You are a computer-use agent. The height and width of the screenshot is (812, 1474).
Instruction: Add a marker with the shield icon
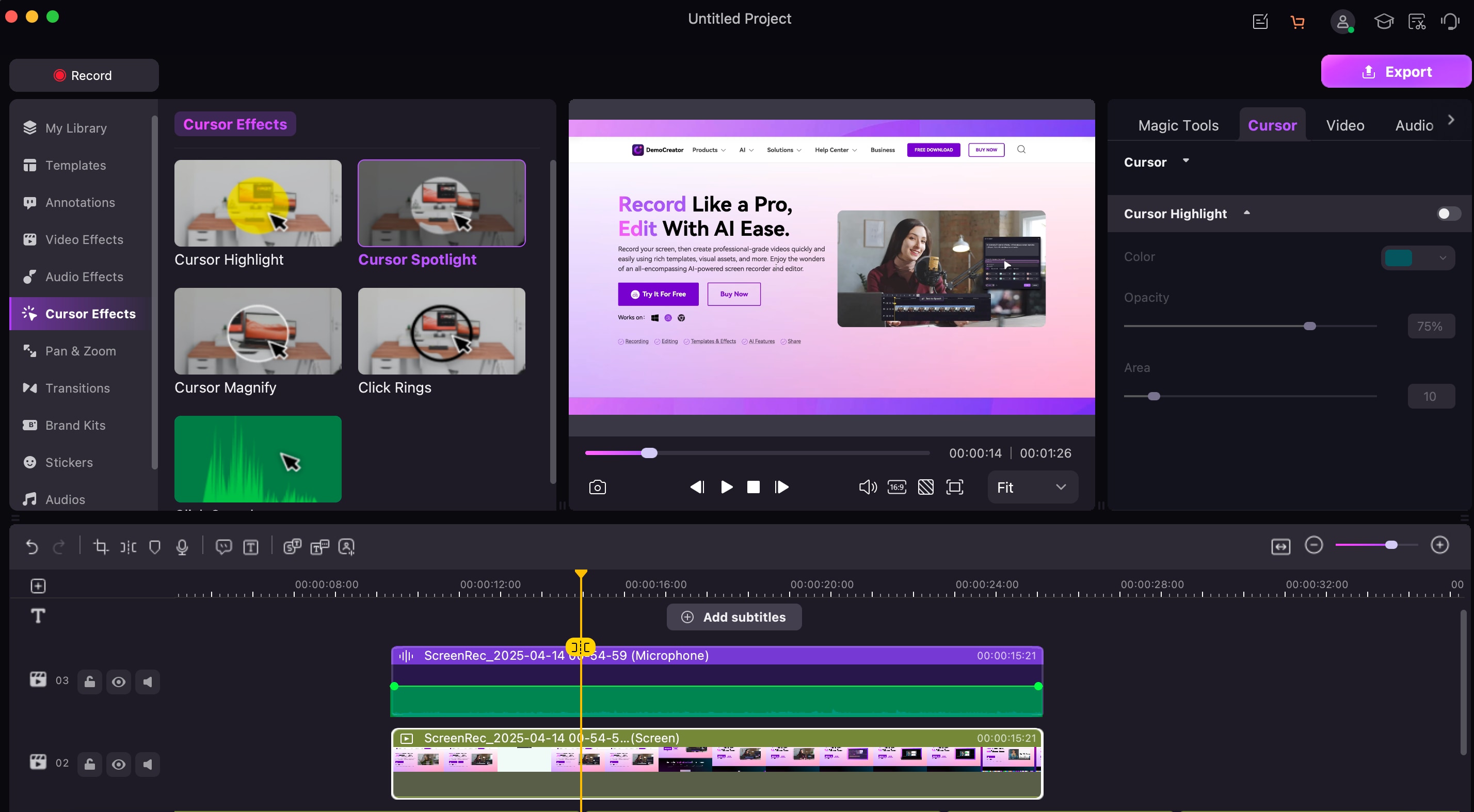(x=154, y=547)
